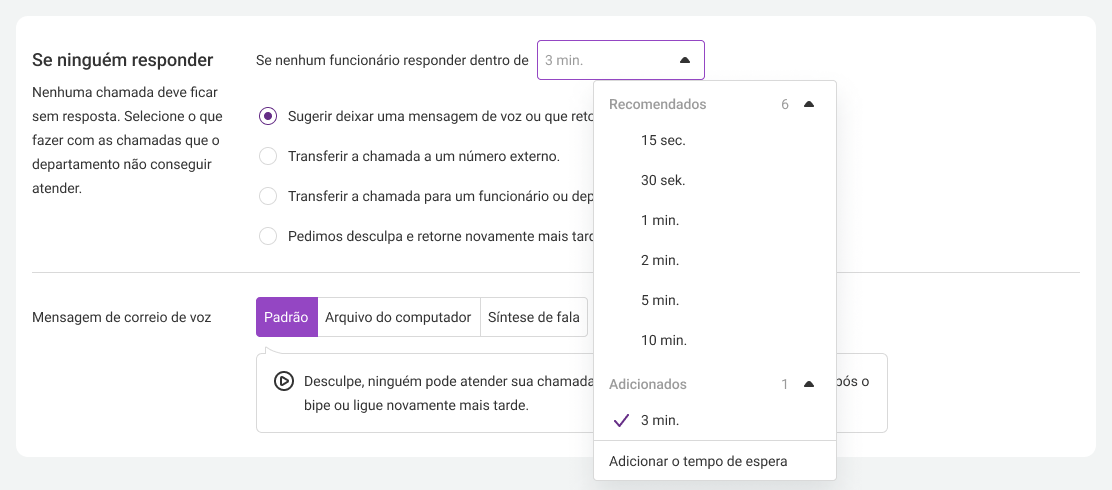
Task: Switch to Padrão voicemail tab
Action: coord(287,317)
